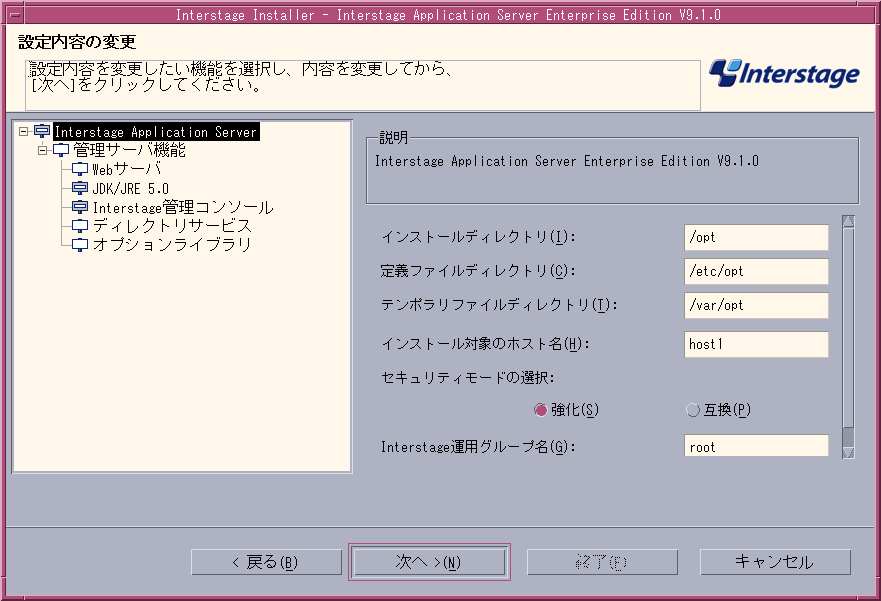Click the greyed 終了(F) finish button

coord(602,562)
